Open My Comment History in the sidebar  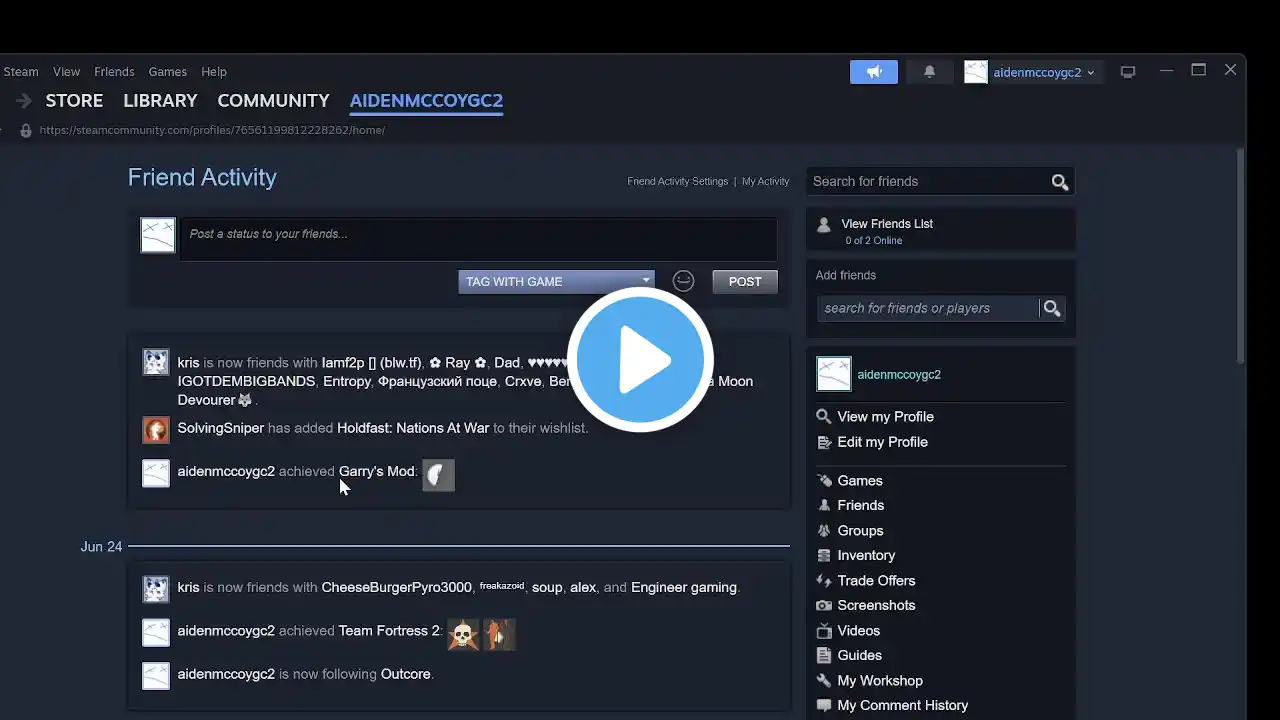(x=902, y=706)
